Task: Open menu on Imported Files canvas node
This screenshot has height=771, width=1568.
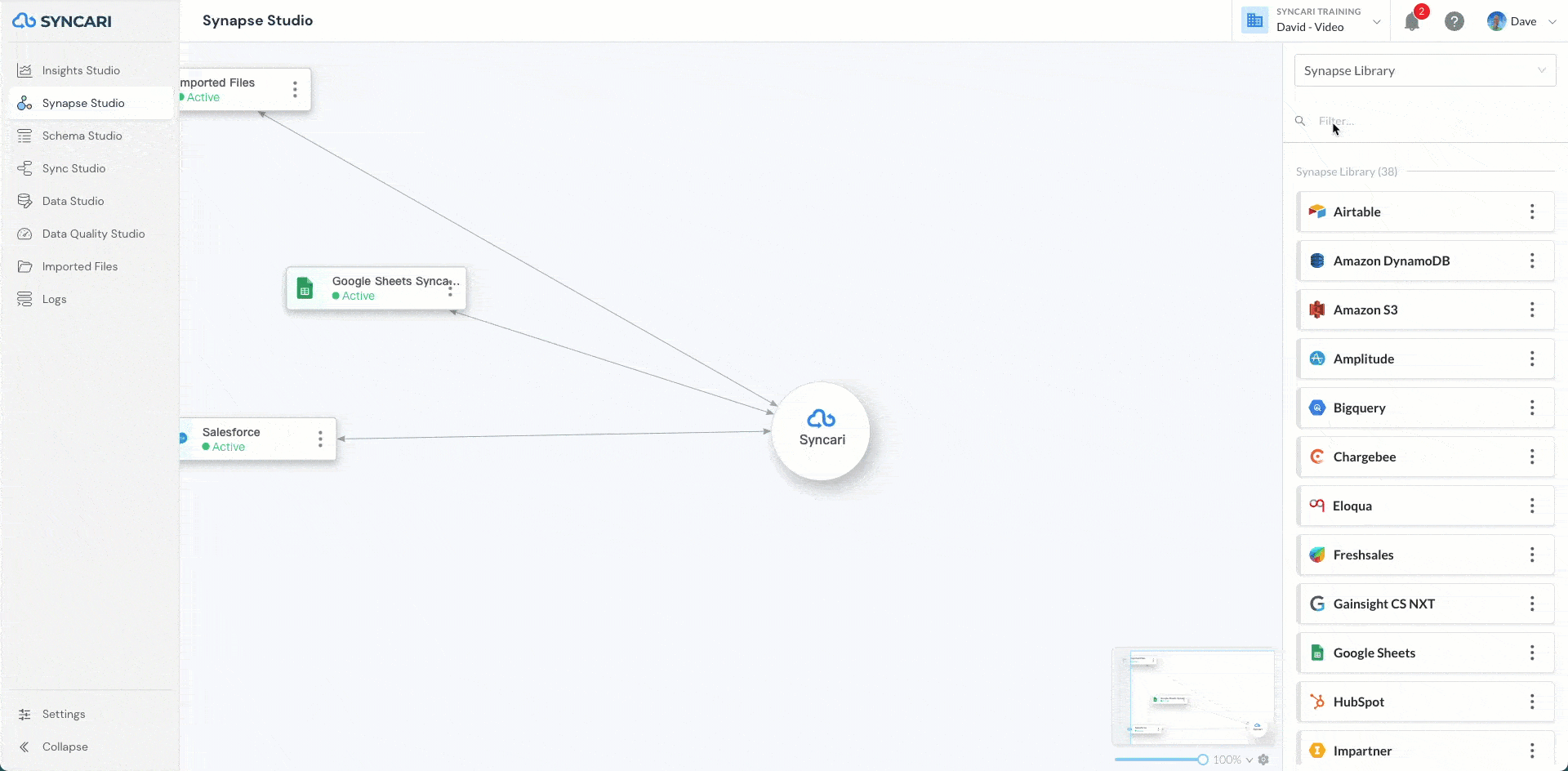Action: [x=295, y=89]
